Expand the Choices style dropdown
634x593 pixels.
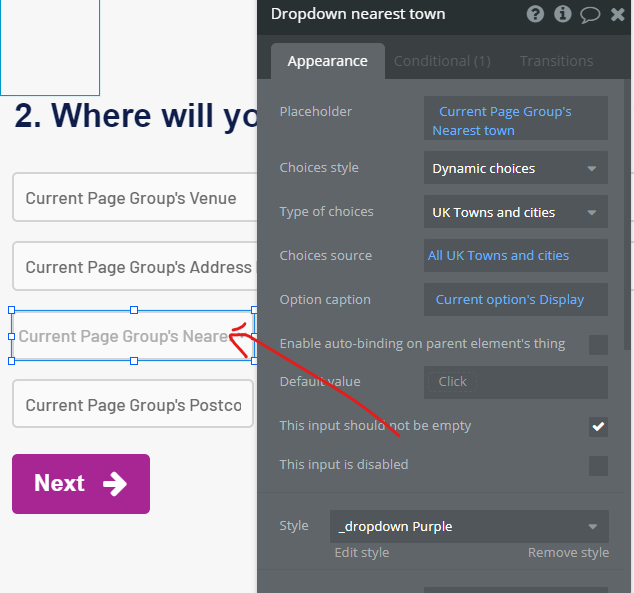pos(515,168)
